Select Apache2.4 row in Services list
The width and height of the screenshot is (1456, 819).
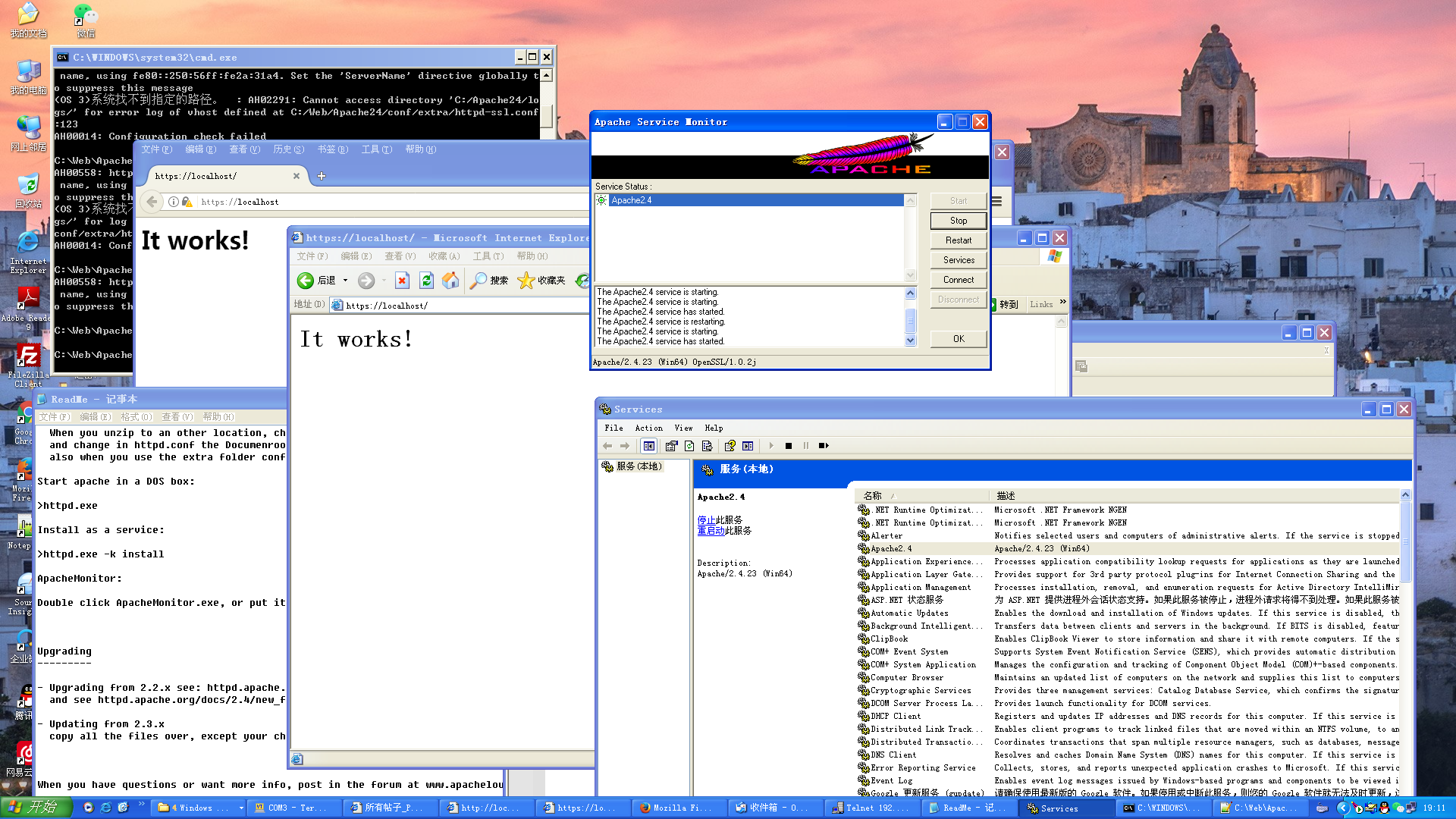1128,548
